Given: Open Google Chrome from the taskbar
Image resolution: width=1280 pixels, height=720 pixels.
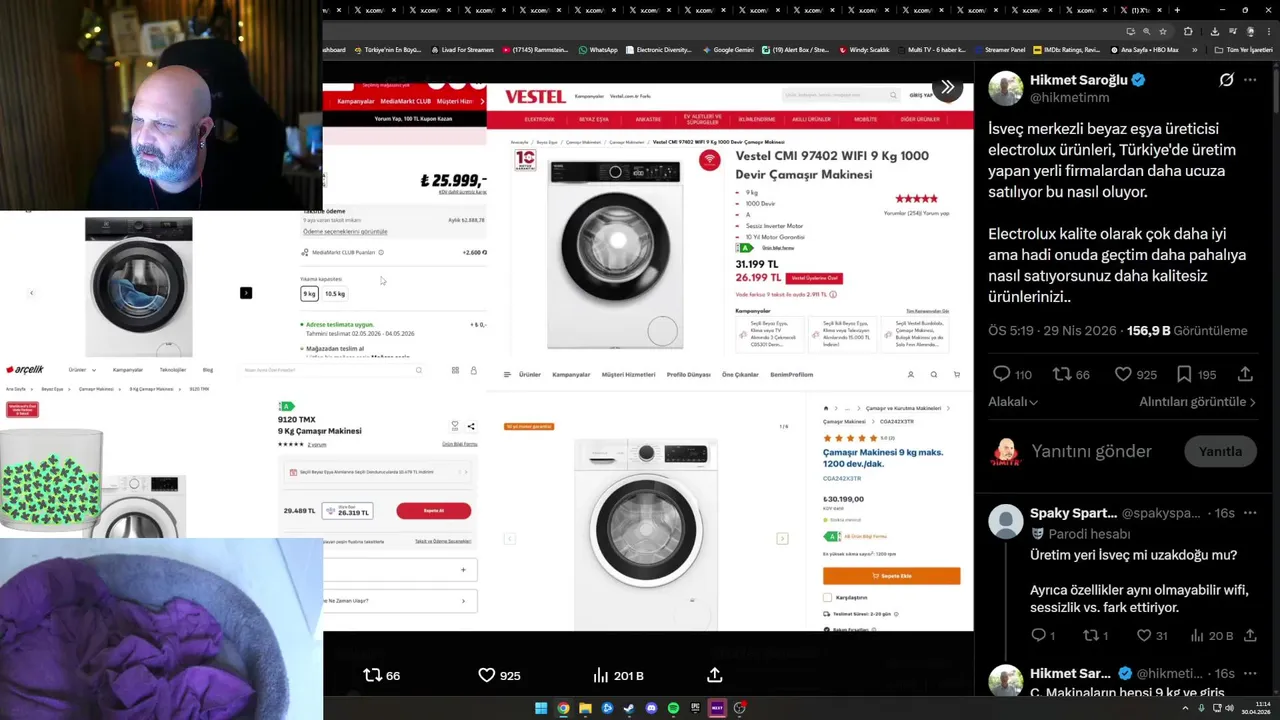Looking at the screenshot, I should click(x=563, y=708).
